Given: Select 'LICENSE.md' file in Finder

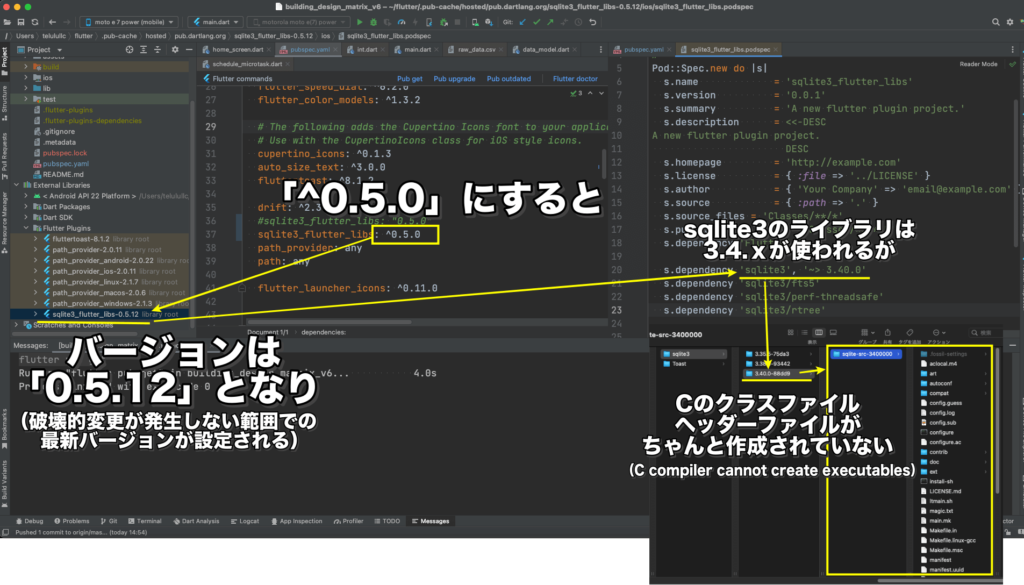Looking at the screenshot, I should tap(944, 491).
